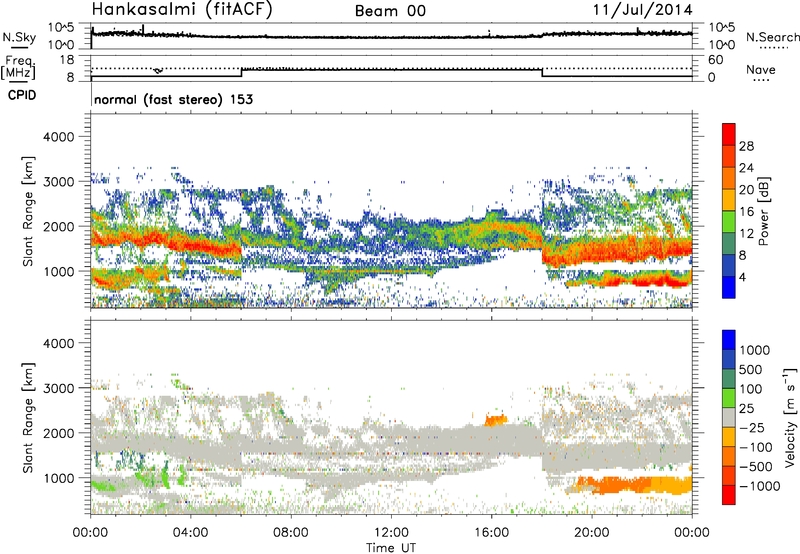
Task: Select the '18' tick on frequency axis
Action: (67, 60)
